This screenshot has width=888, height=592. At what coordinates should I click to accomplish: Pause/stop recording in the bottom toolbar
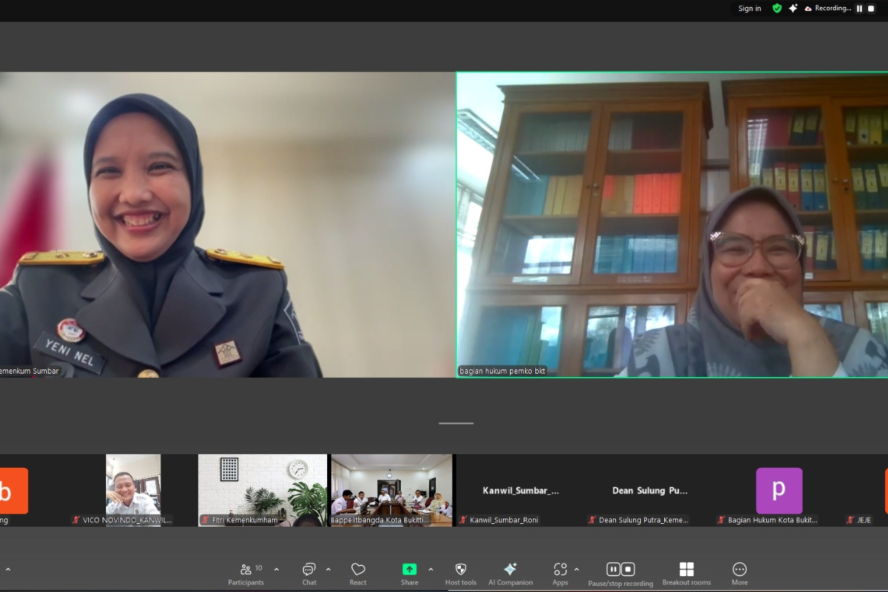click(x=620, y=570)
